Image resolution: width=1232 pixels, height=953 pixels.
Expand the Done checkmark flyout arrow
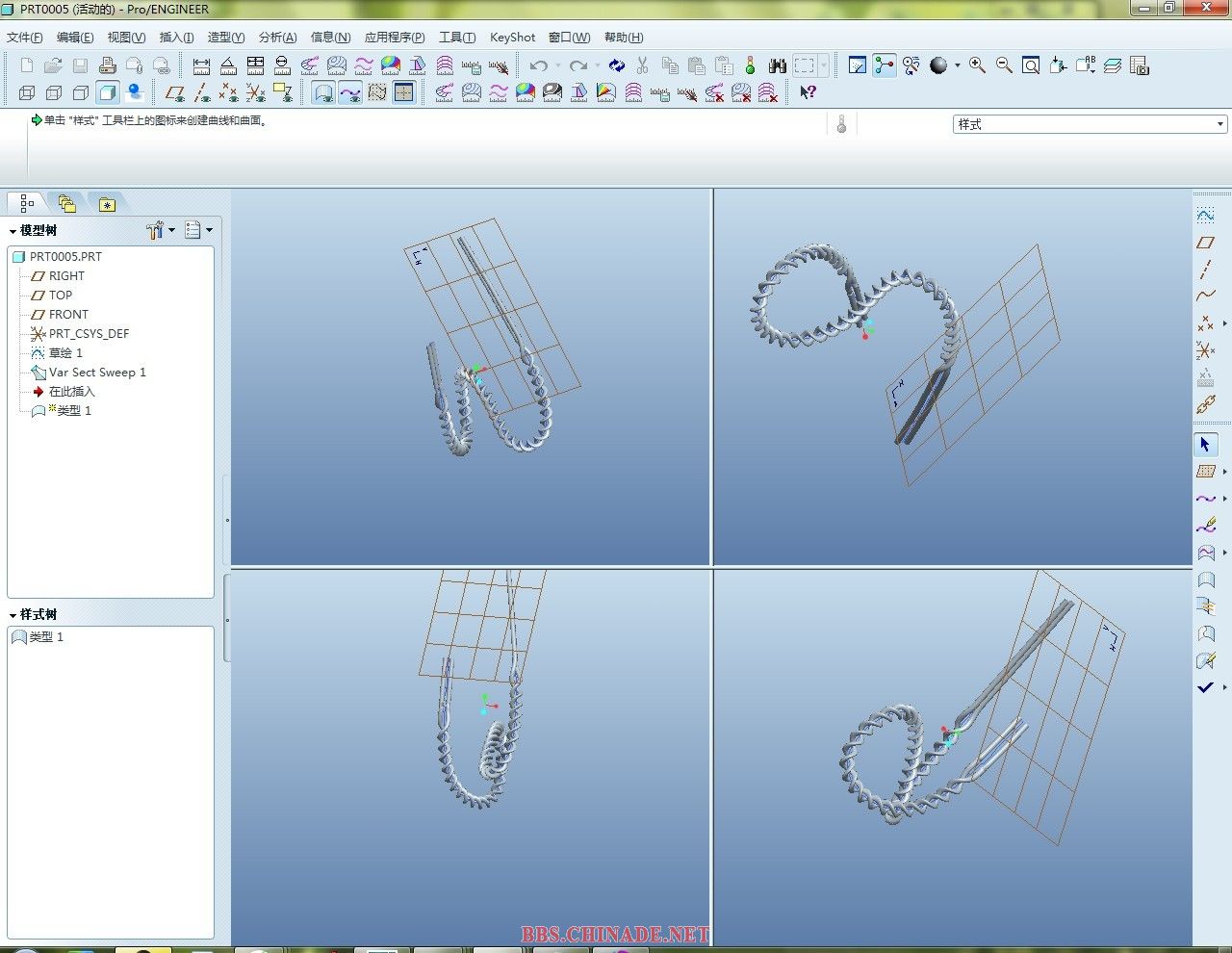pos(1224,687)
